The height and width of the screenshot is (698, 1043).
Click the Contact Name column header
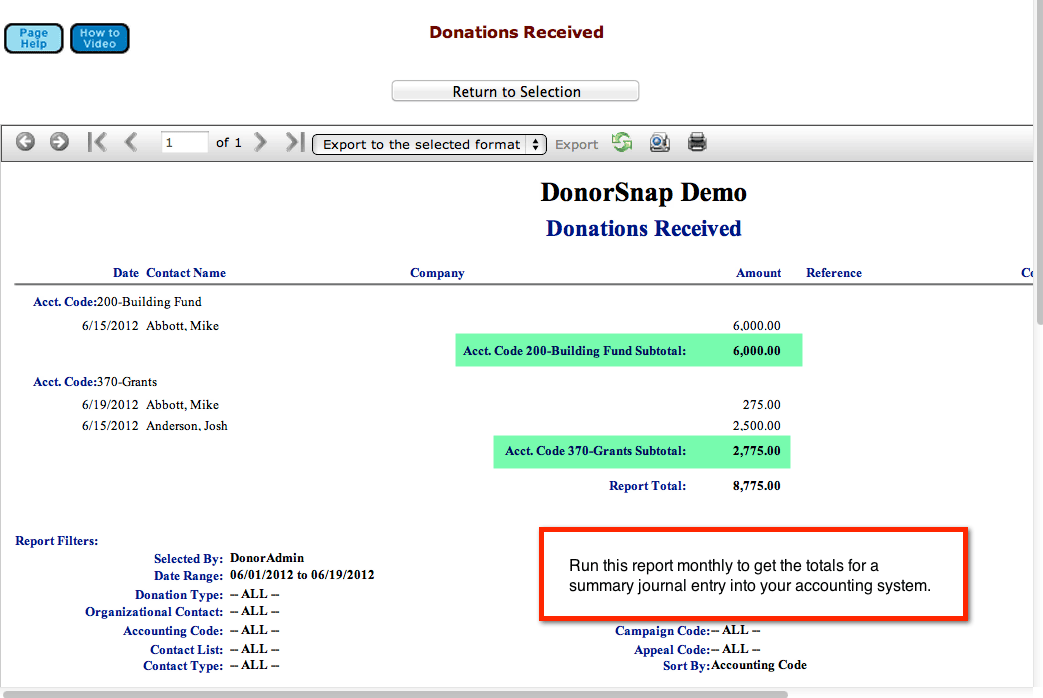[x=186, y=273]
